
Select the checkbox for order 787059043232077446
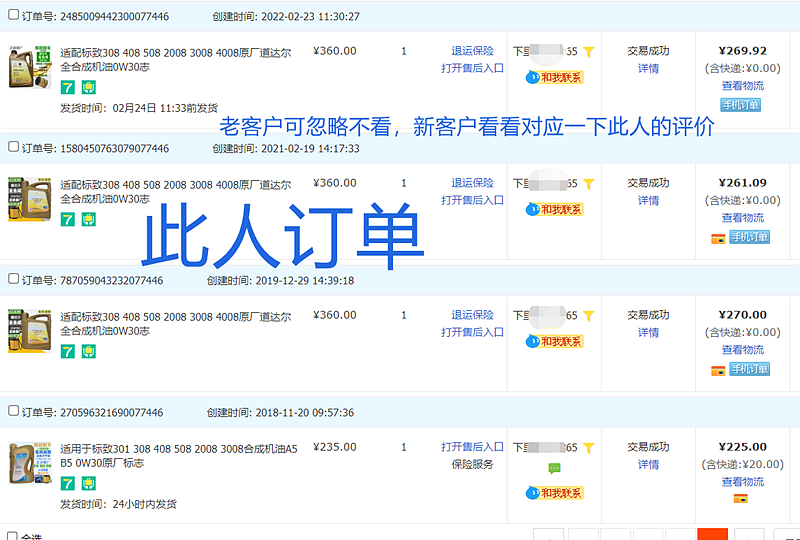click(x=13, y=280)
